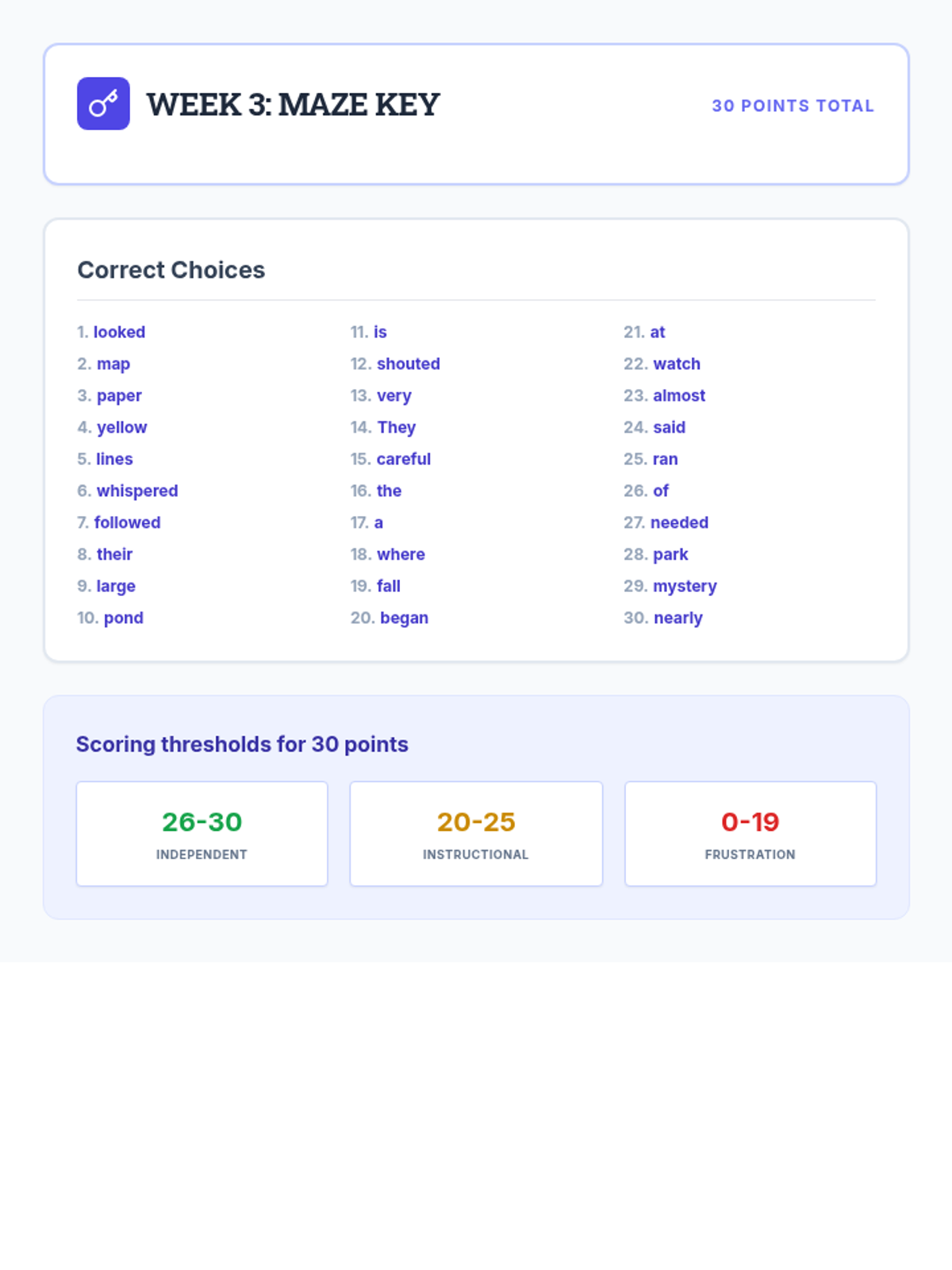Select answer 18 where
The image size is (952, 1270).
pos(388,554)
